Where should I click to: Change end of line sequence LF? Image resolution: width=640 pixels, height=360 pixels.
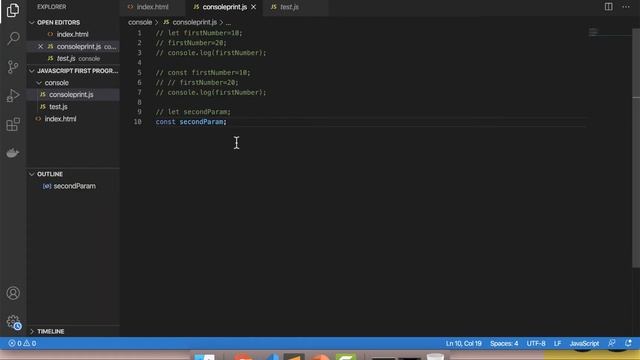pyautogui.click(x=557, y=343)
